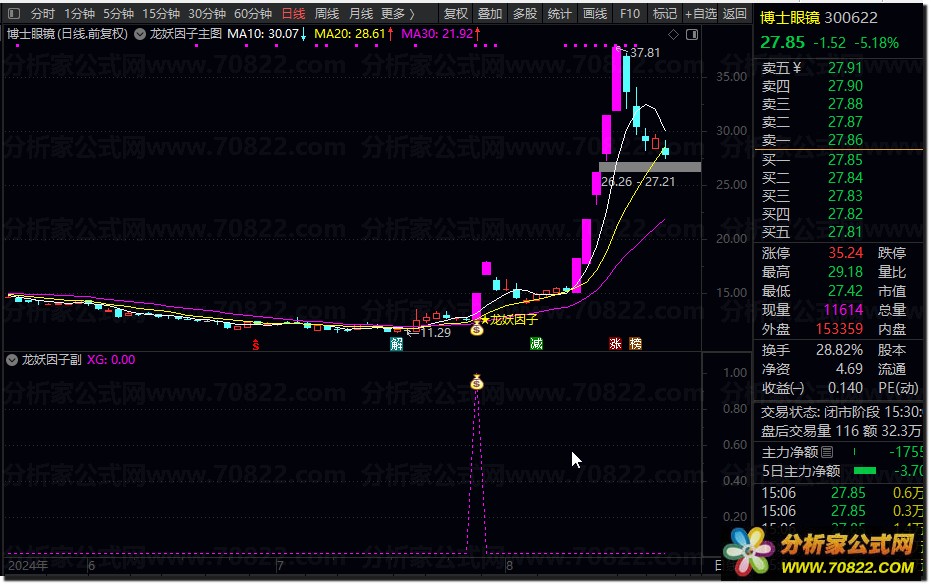Click the 叠加 overlay button

click(490, 13)
